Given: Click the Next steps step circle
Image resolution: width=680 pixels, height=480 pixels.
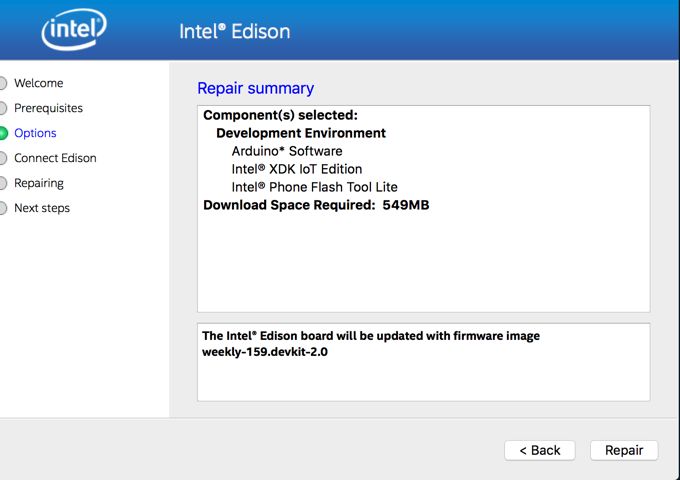Looking at the screenshot, I should tap(3, 208).
